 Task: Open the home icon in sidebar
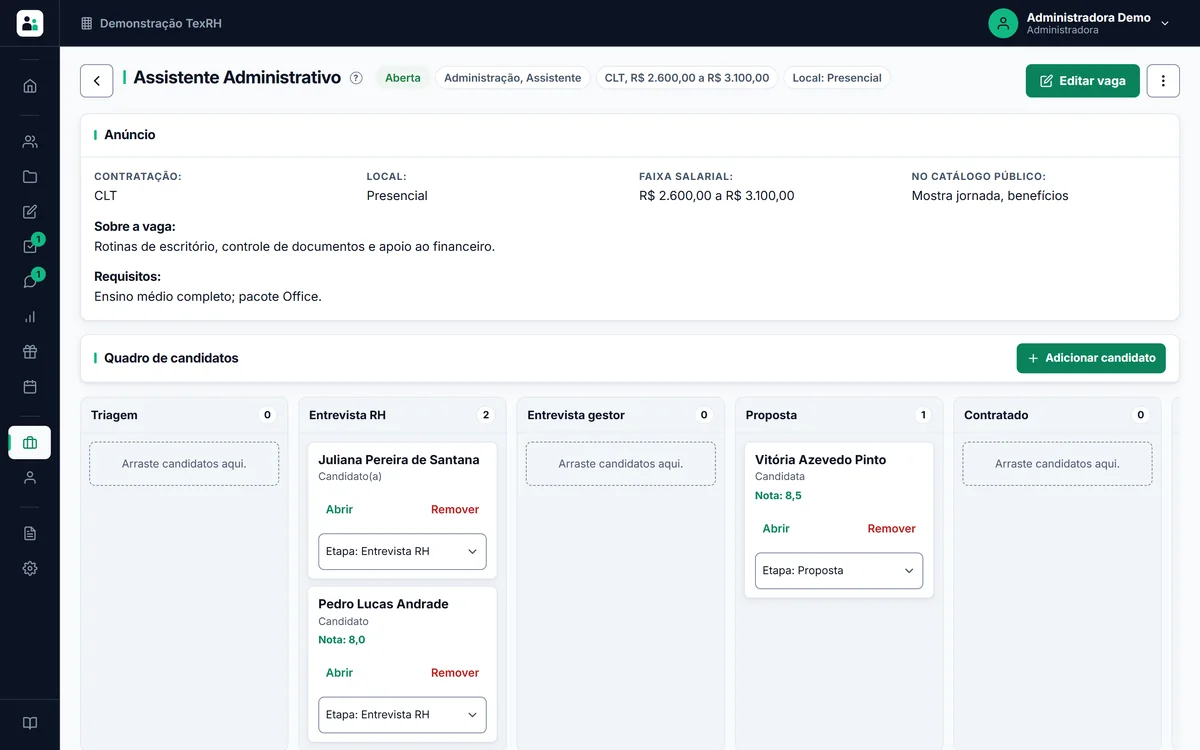[30, 85]
